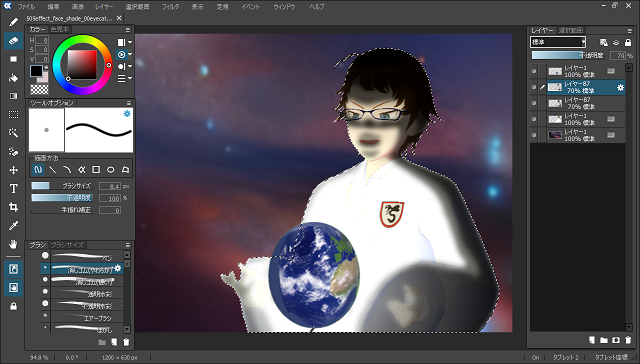Image resolution: width=640 pixels, height=364 pixels.
Task: Open the フィルタ menu
Action: pyautogui.click(x=170, y=7)
